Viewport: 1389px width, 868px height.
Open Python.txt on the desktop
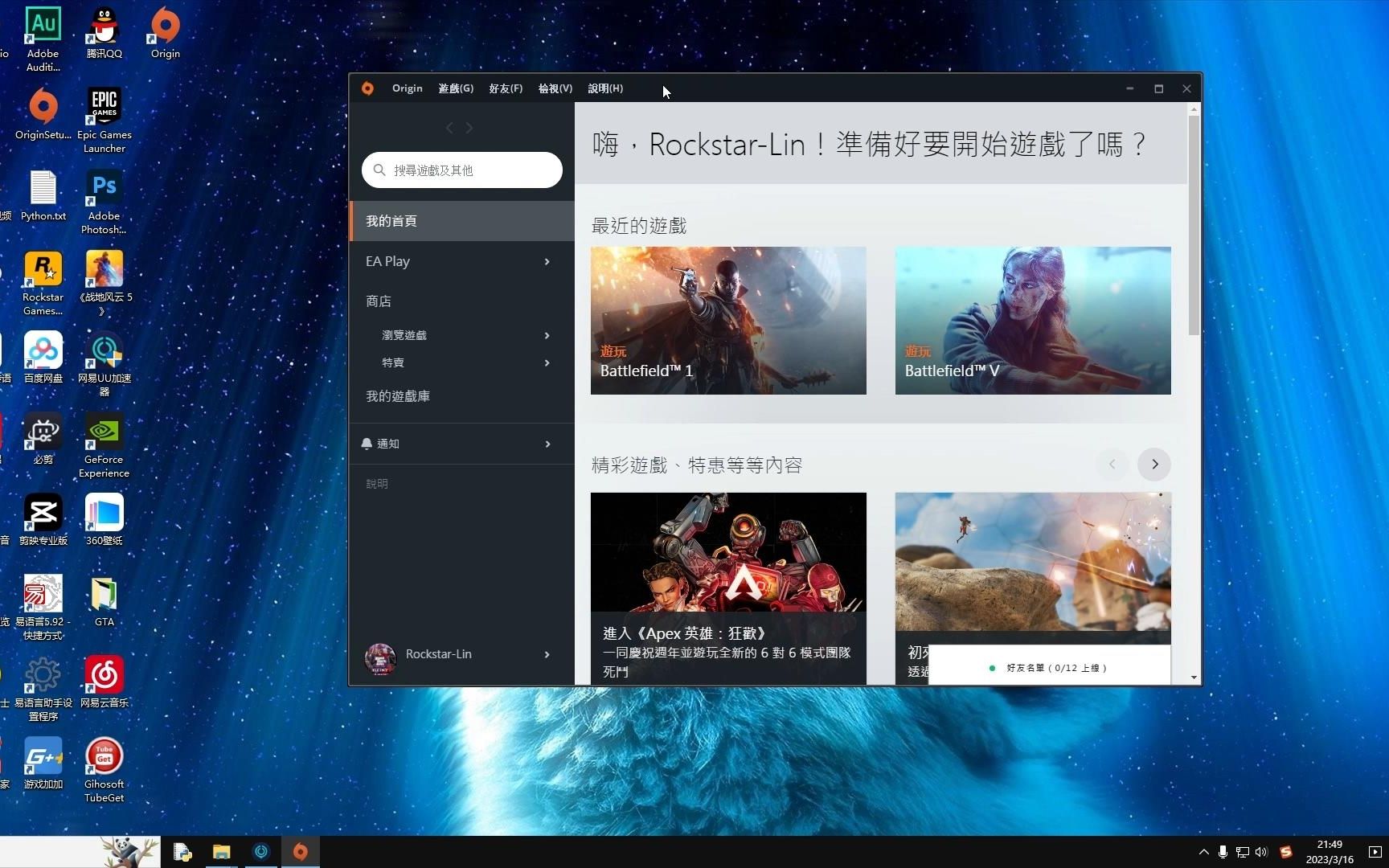43,196
